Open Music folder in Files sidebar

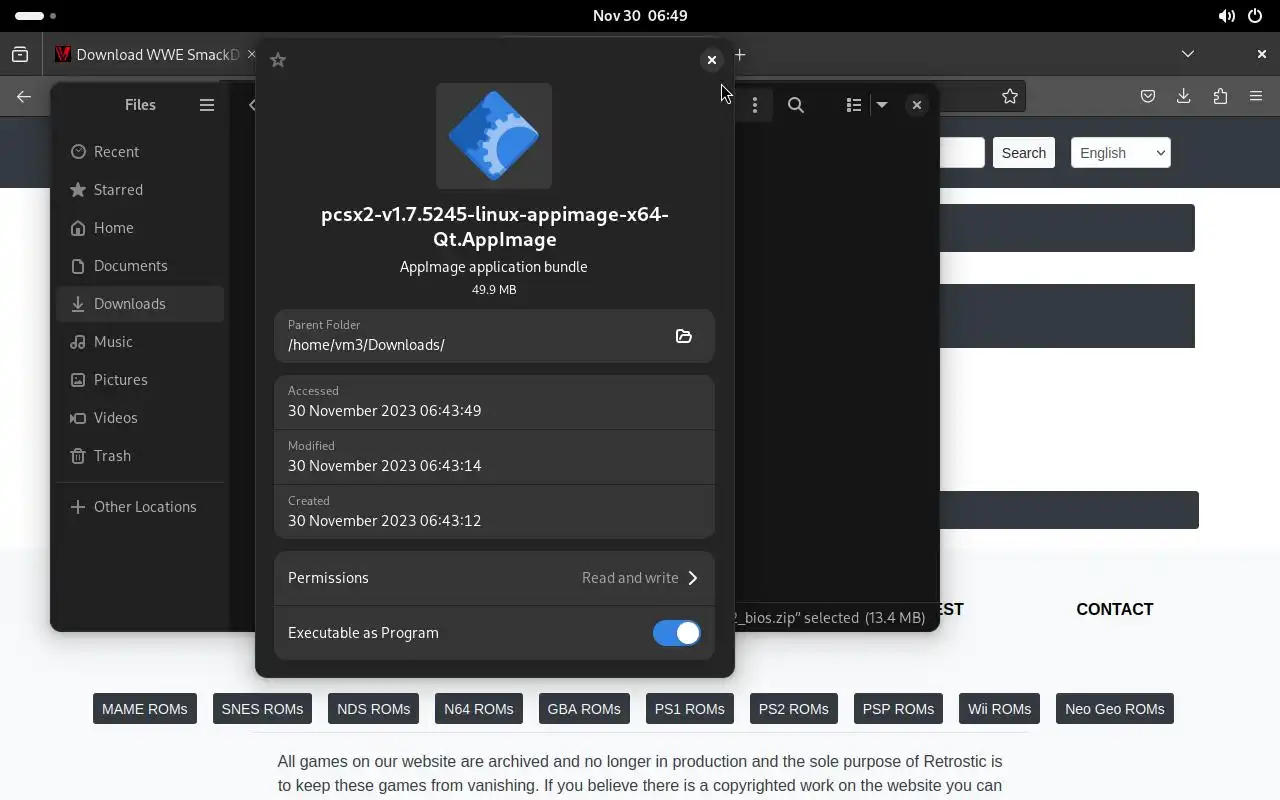pos(140,342)
